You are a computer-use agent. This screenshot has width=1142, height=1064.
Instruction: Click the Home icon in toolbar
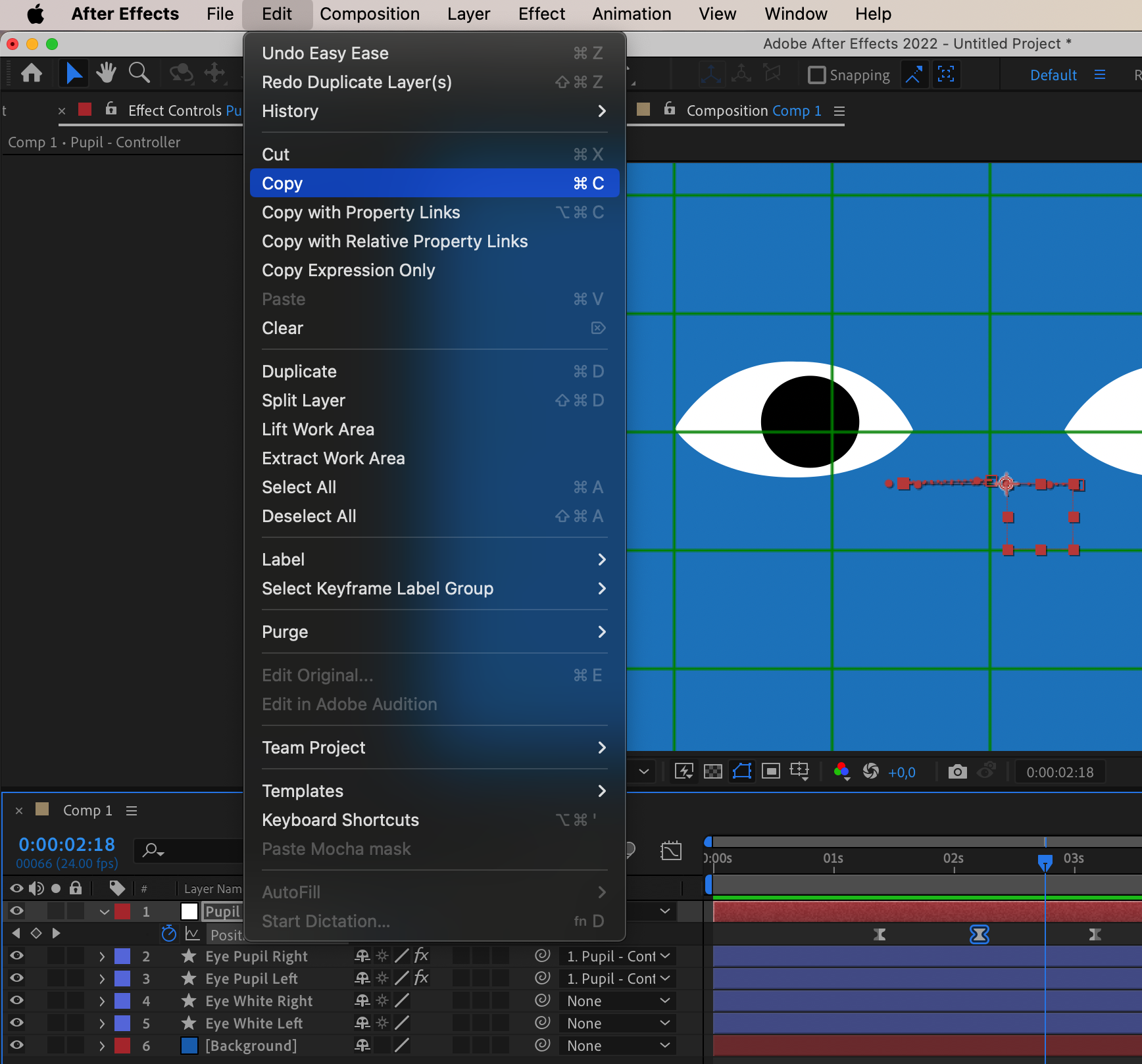32,74
